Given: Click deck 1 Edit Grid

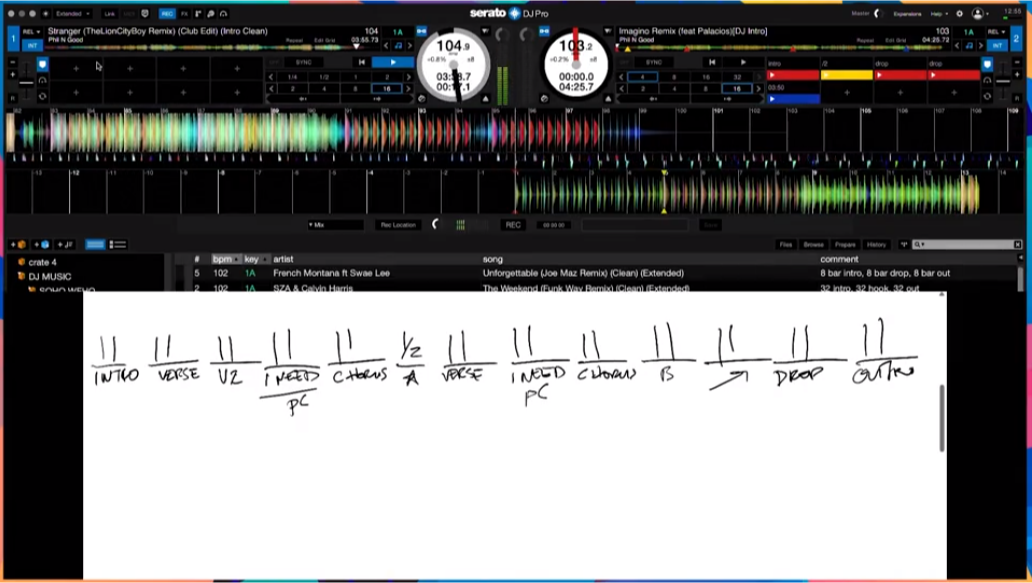Looking at the screenshot, I should click(x=324, y=41).
